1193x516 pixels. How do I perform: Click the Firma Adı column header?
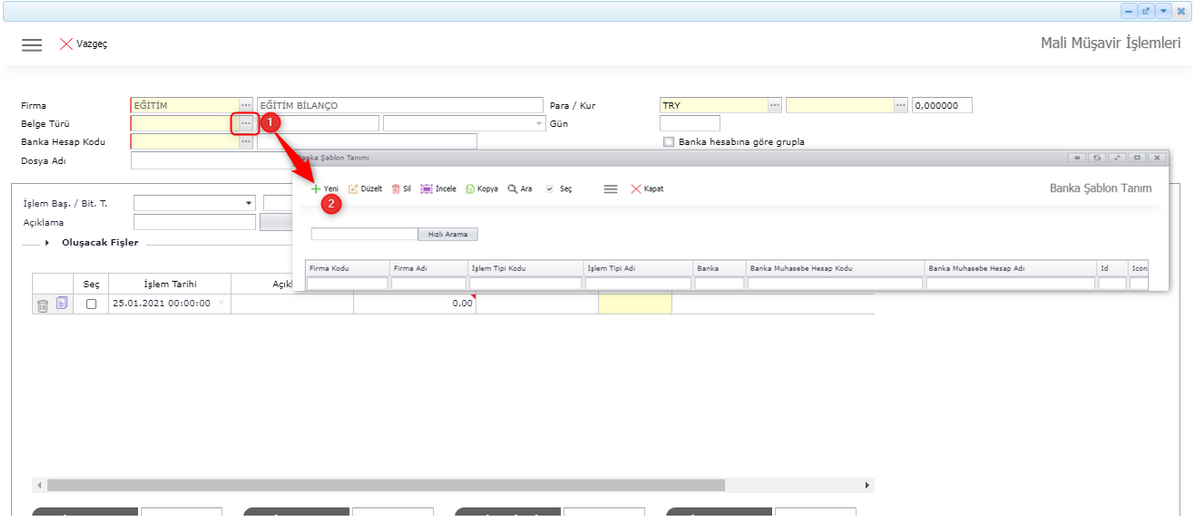tap(428, 268)
